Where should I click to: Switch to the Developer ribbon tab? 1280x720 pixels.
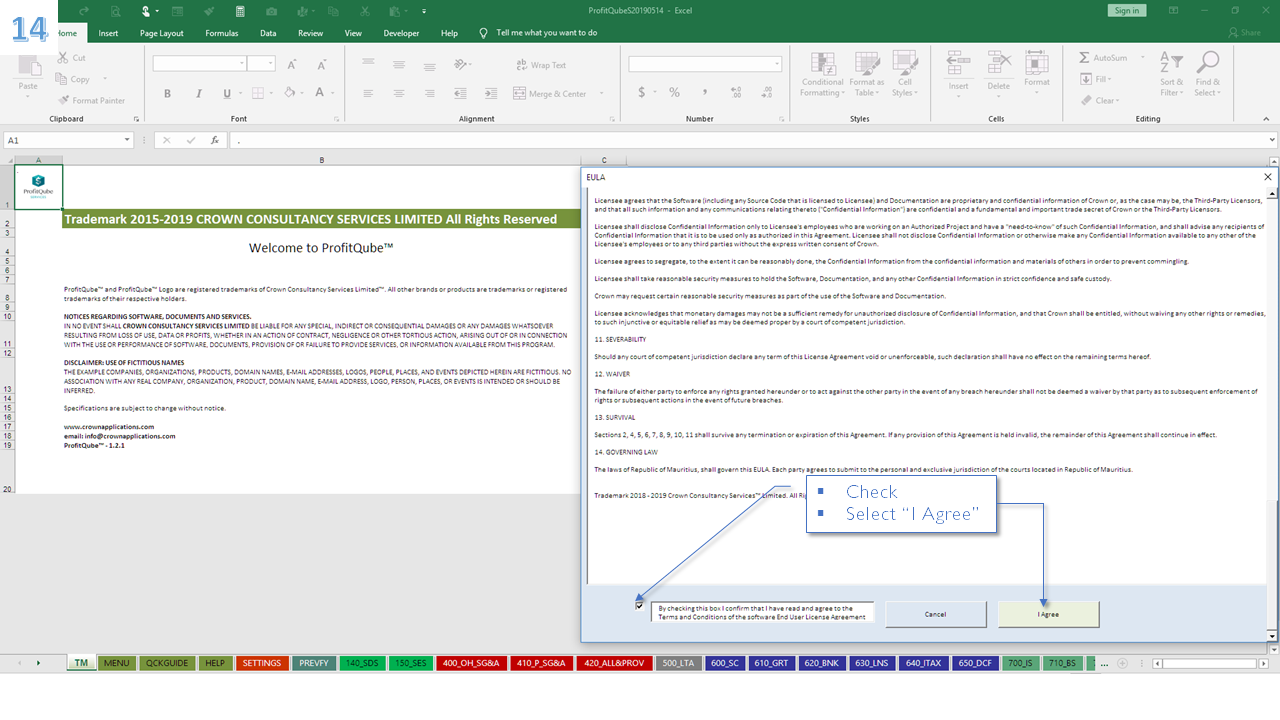pyautogui.click(x=401, y=33)
